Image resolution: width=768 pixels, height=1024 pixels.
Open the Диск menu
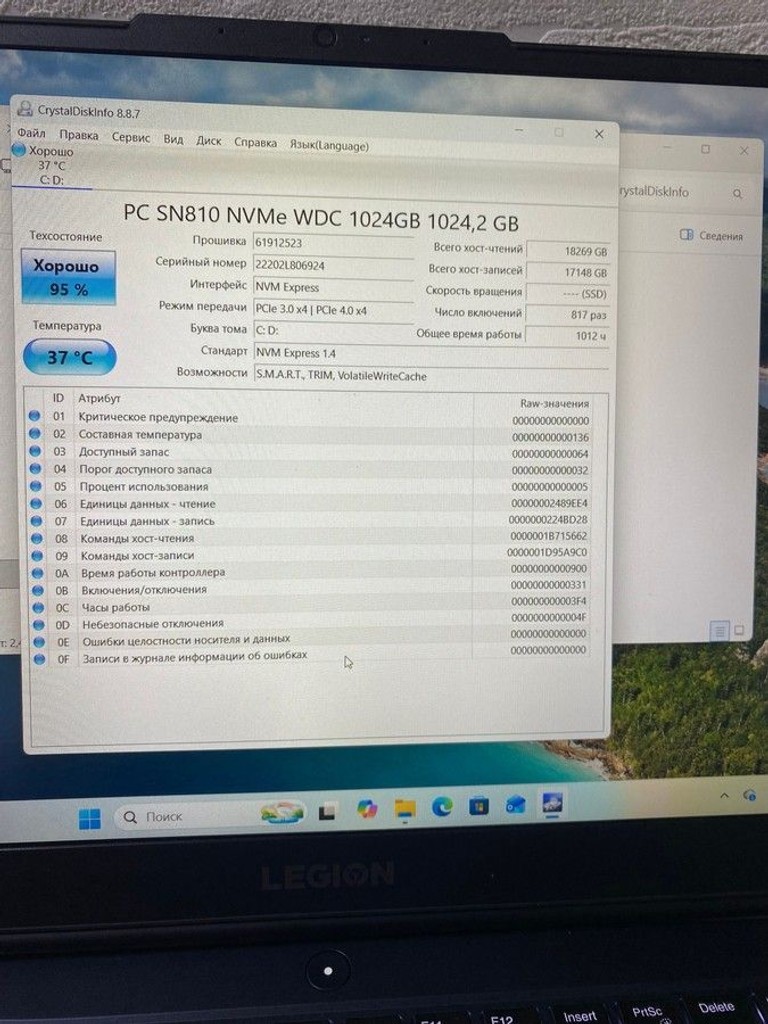click(x=208, y=140)
